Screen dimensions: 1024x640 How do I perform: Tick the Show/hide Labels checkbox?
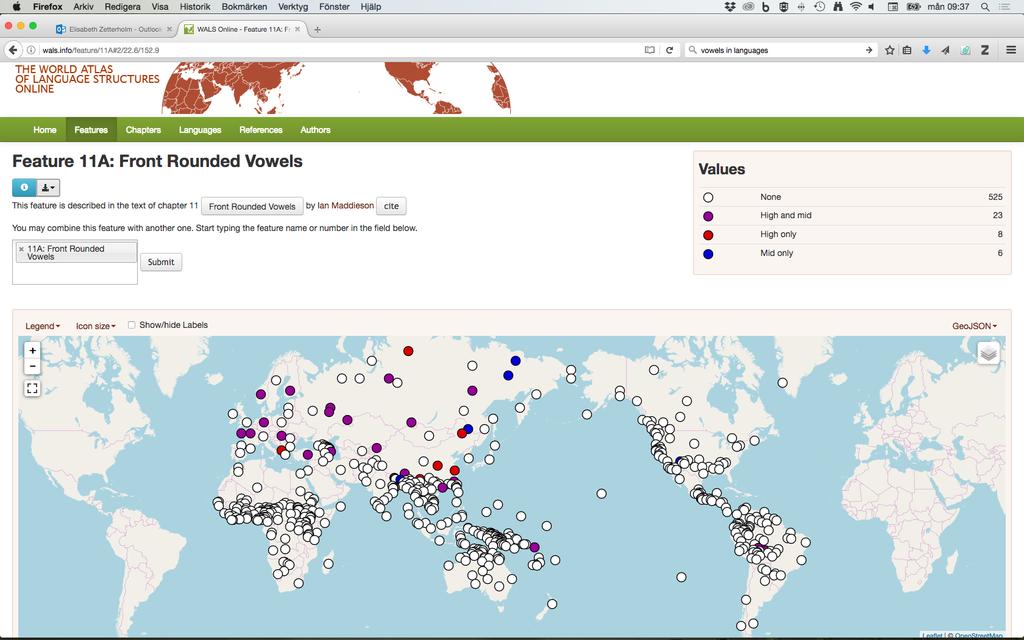click(131, 325)
